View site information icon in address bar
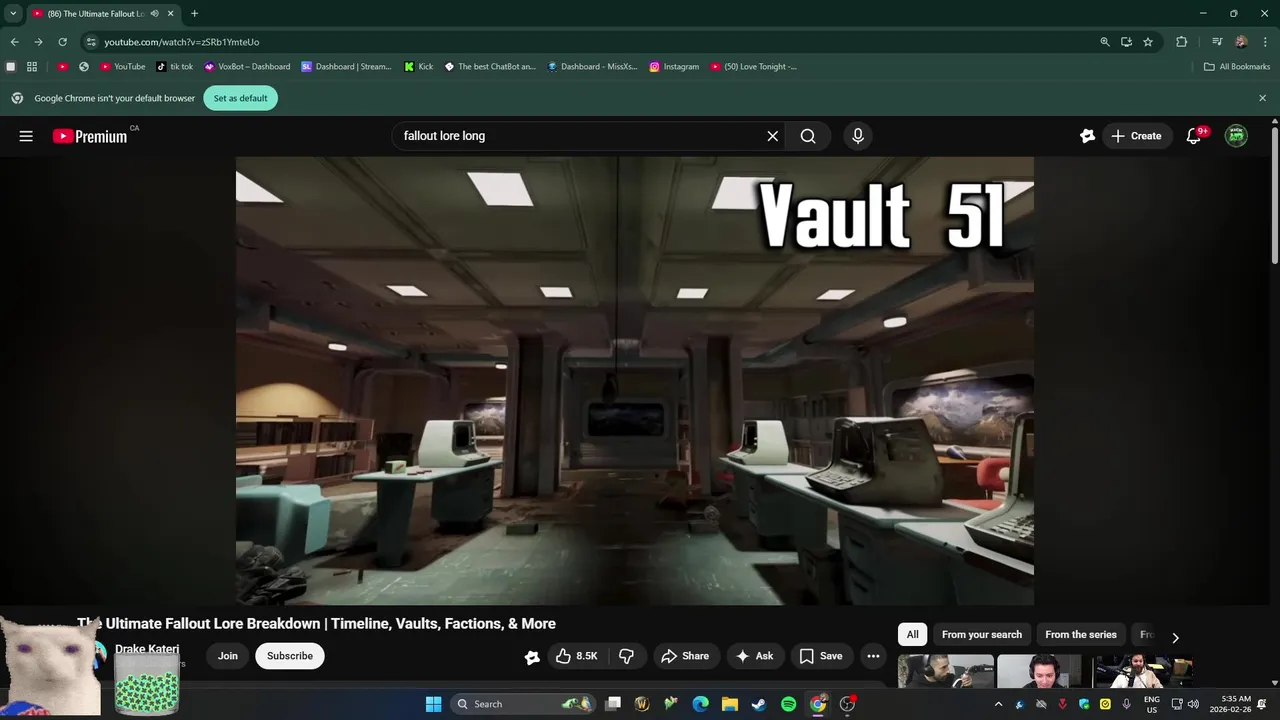Screen dimensions: 1280x720 pyautogui.click(x=91, y=42)
